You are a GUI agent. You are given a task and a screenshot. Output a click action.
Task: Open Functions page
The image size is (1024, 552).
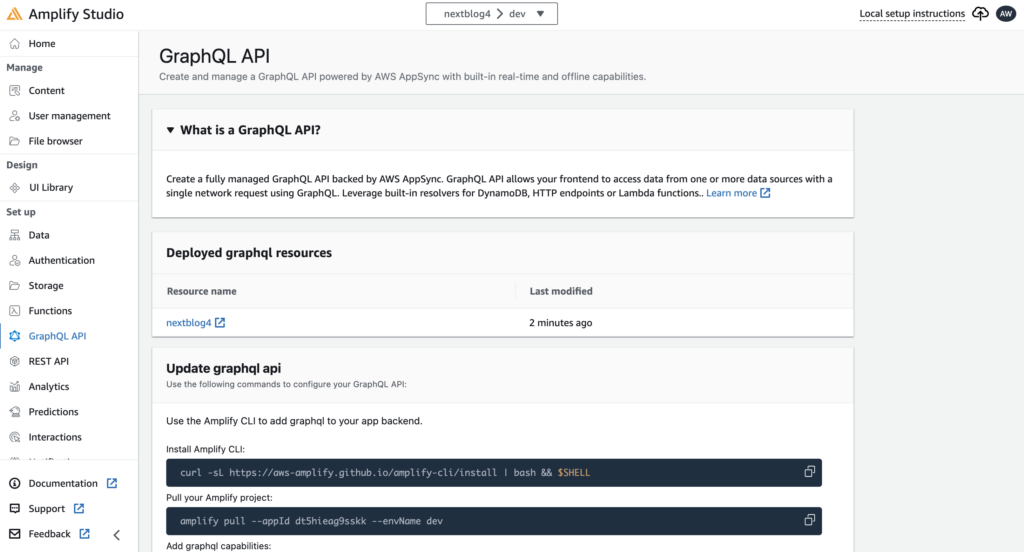click(50, 311)
